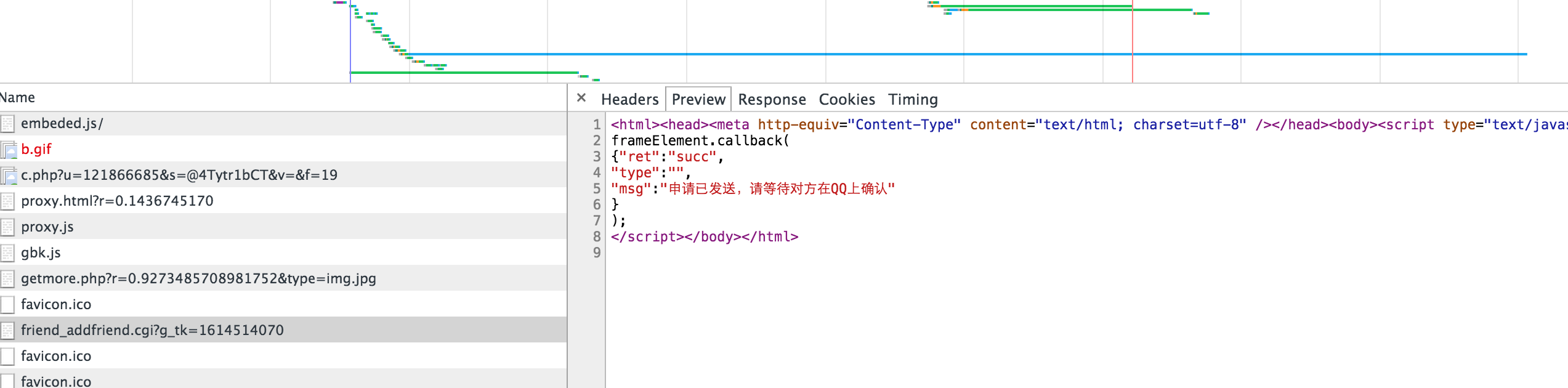
Task: Click the "ret":"succ" line in preview
Action: 667,156
